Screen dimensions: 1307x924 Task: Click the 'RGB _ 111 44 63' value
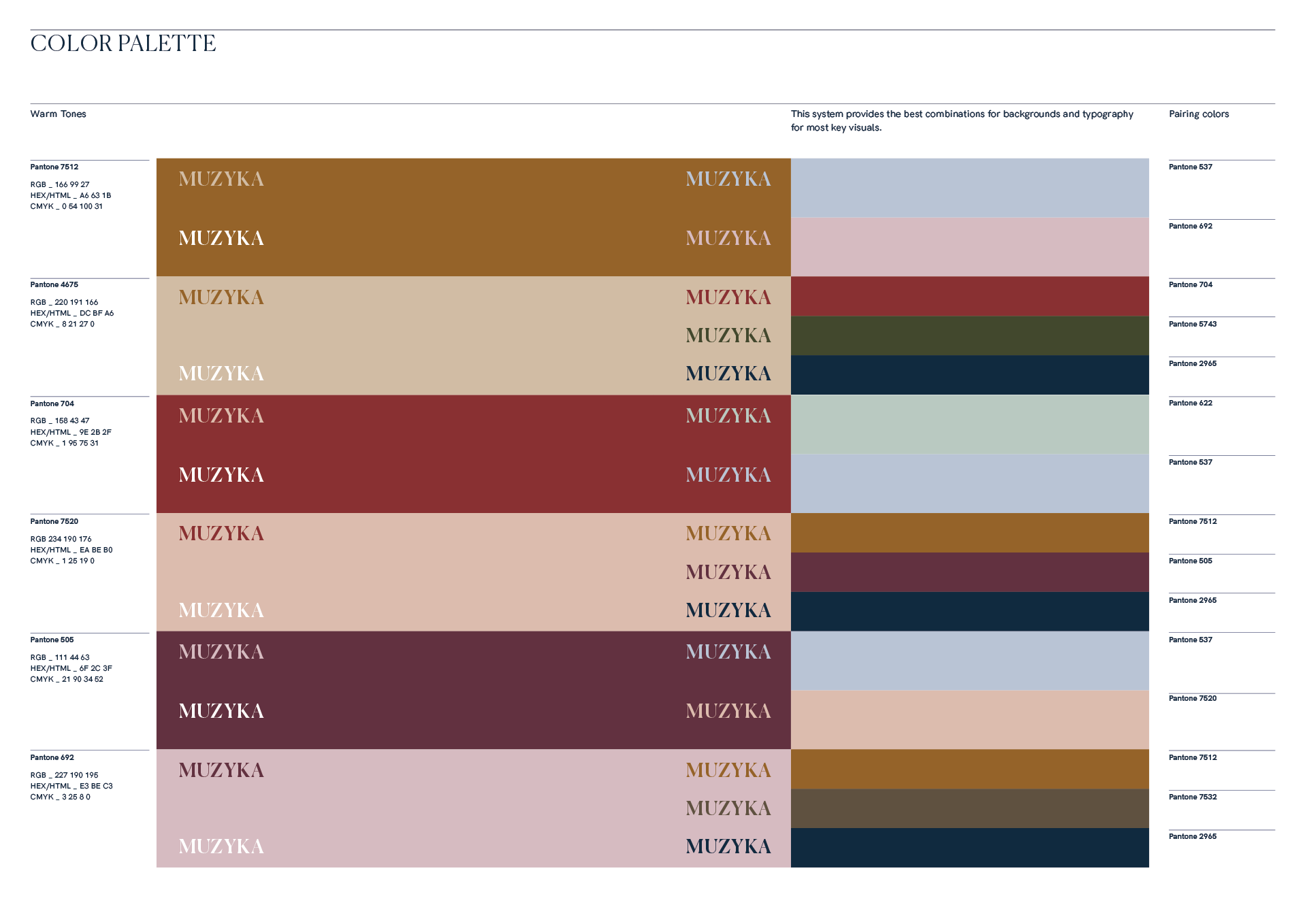pos(60,657)
